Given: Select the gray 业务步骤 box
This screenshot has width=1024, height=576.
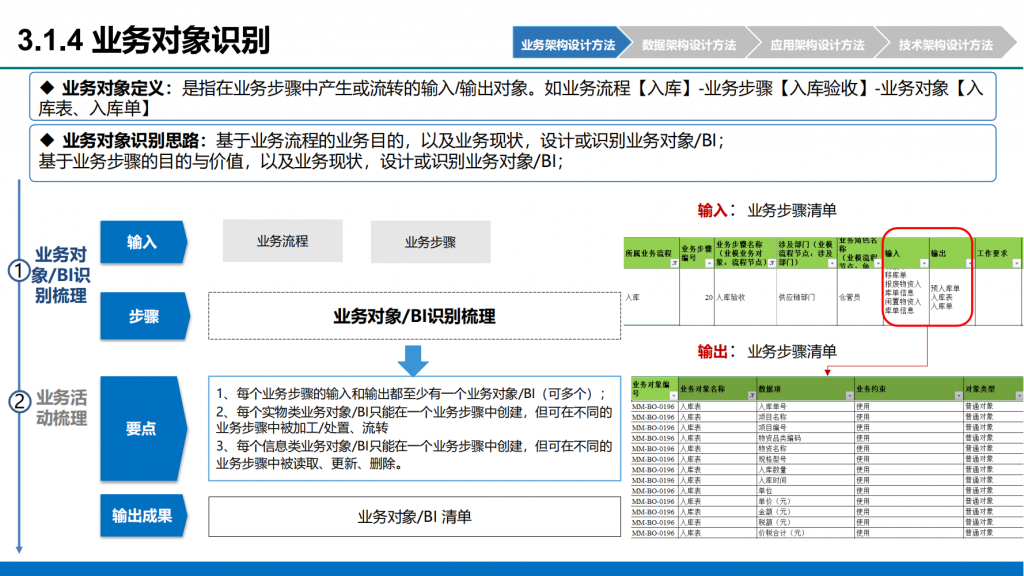Looking at the screenshot, I should click(430, 242).
